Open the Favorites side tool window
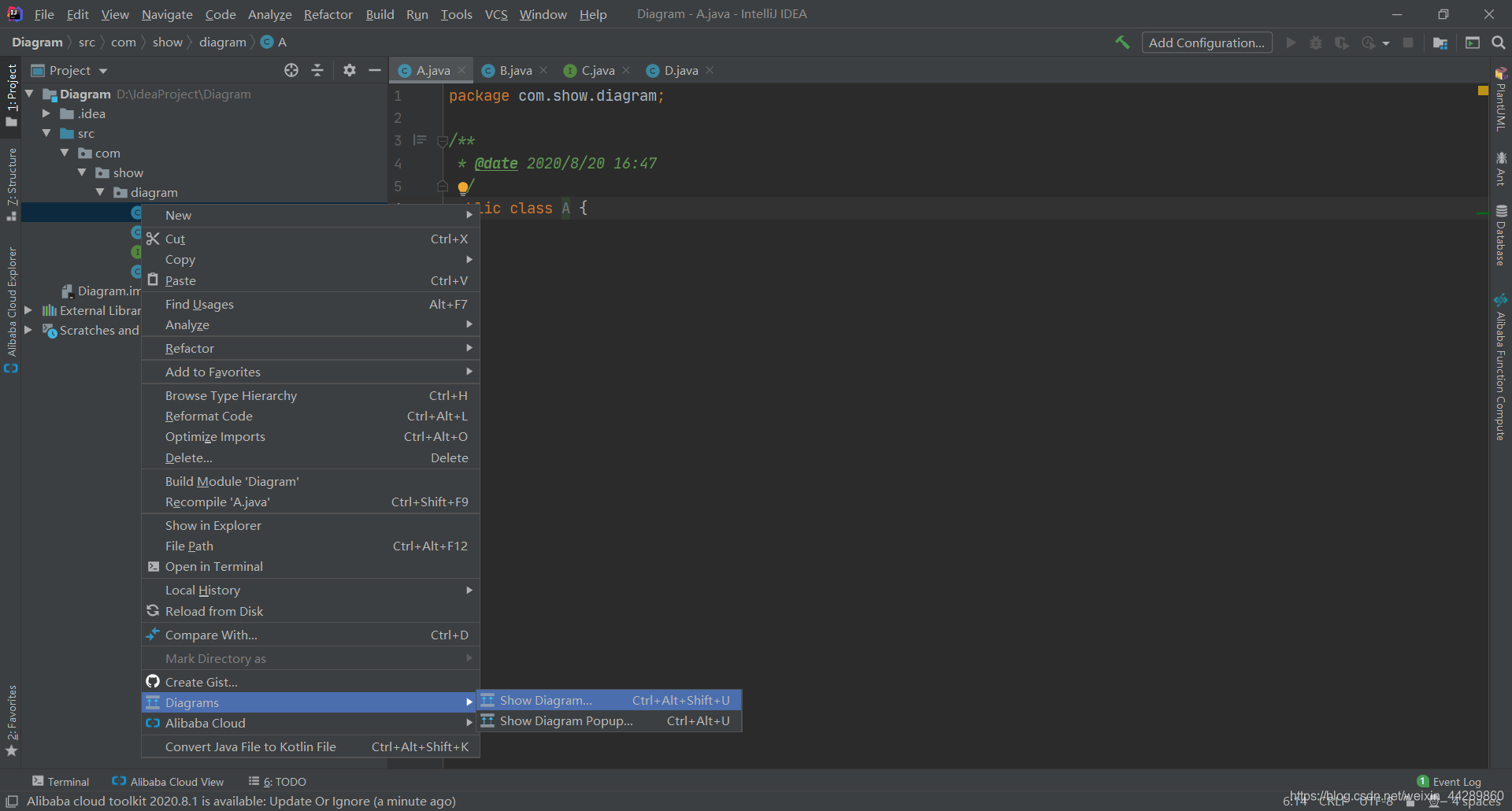The height and width of the screenshot is (811, 1512). (x=12, y=720)
